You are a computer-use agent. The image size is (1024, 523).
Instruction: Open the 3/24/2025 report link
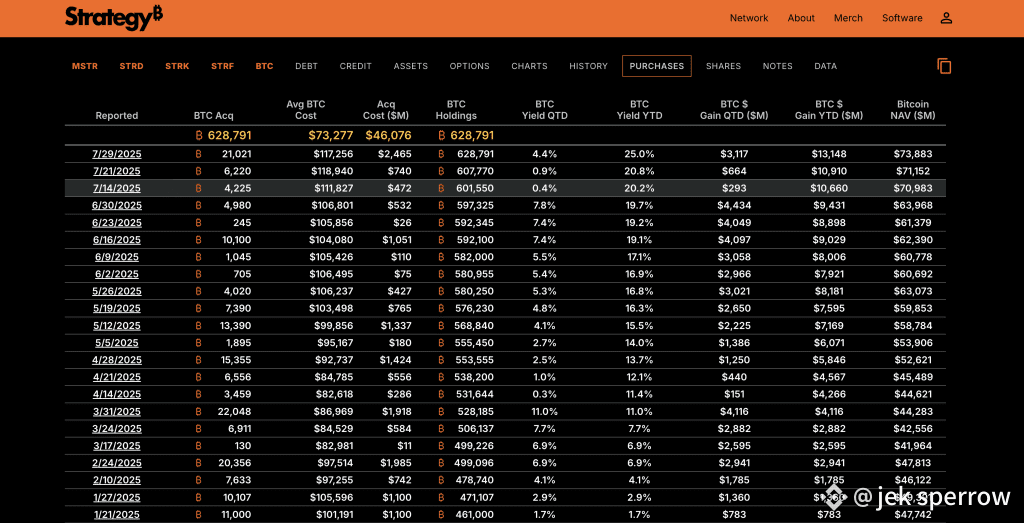(x=117, y=428)
